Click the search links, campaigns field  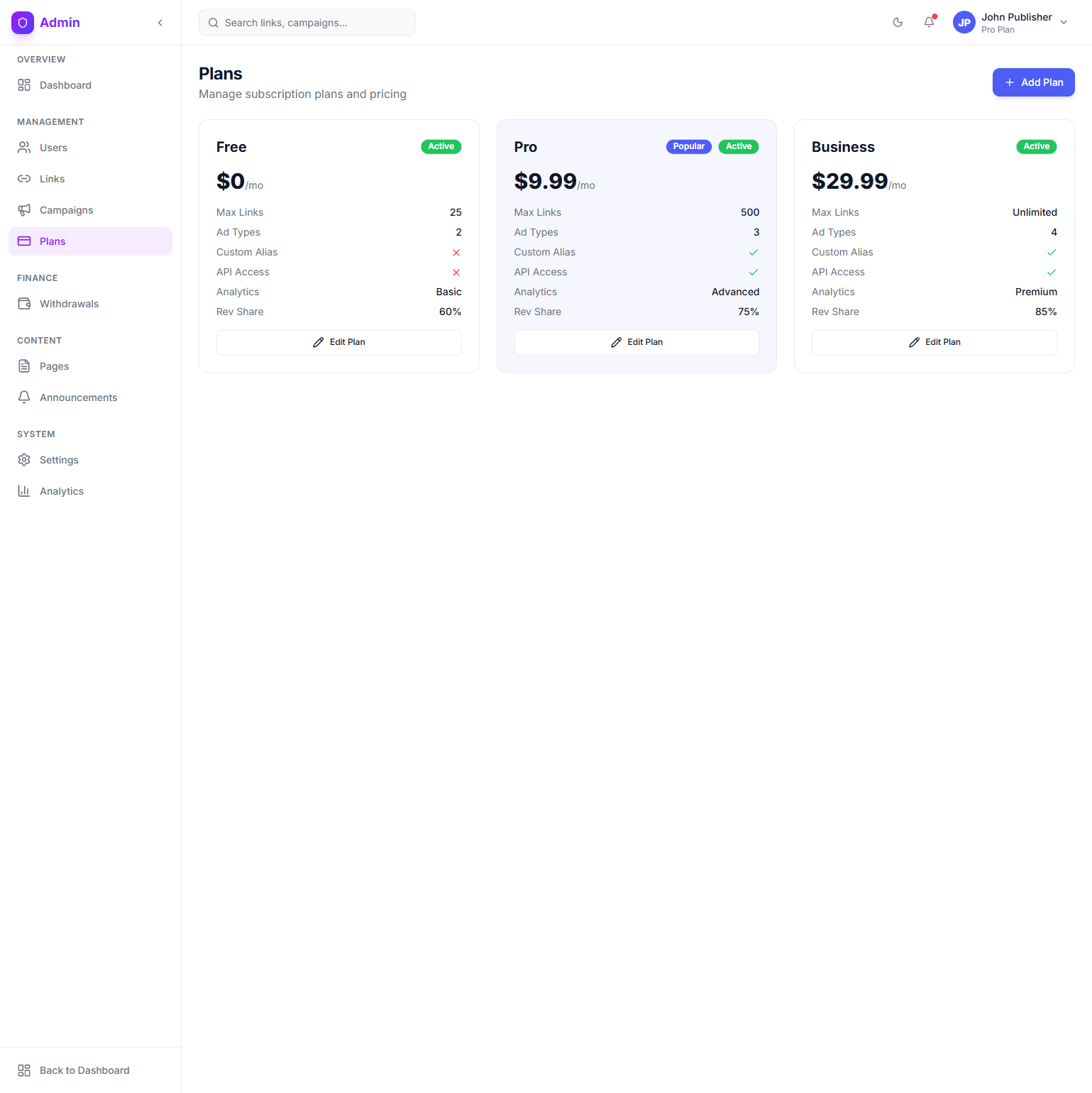pos(307,23)
